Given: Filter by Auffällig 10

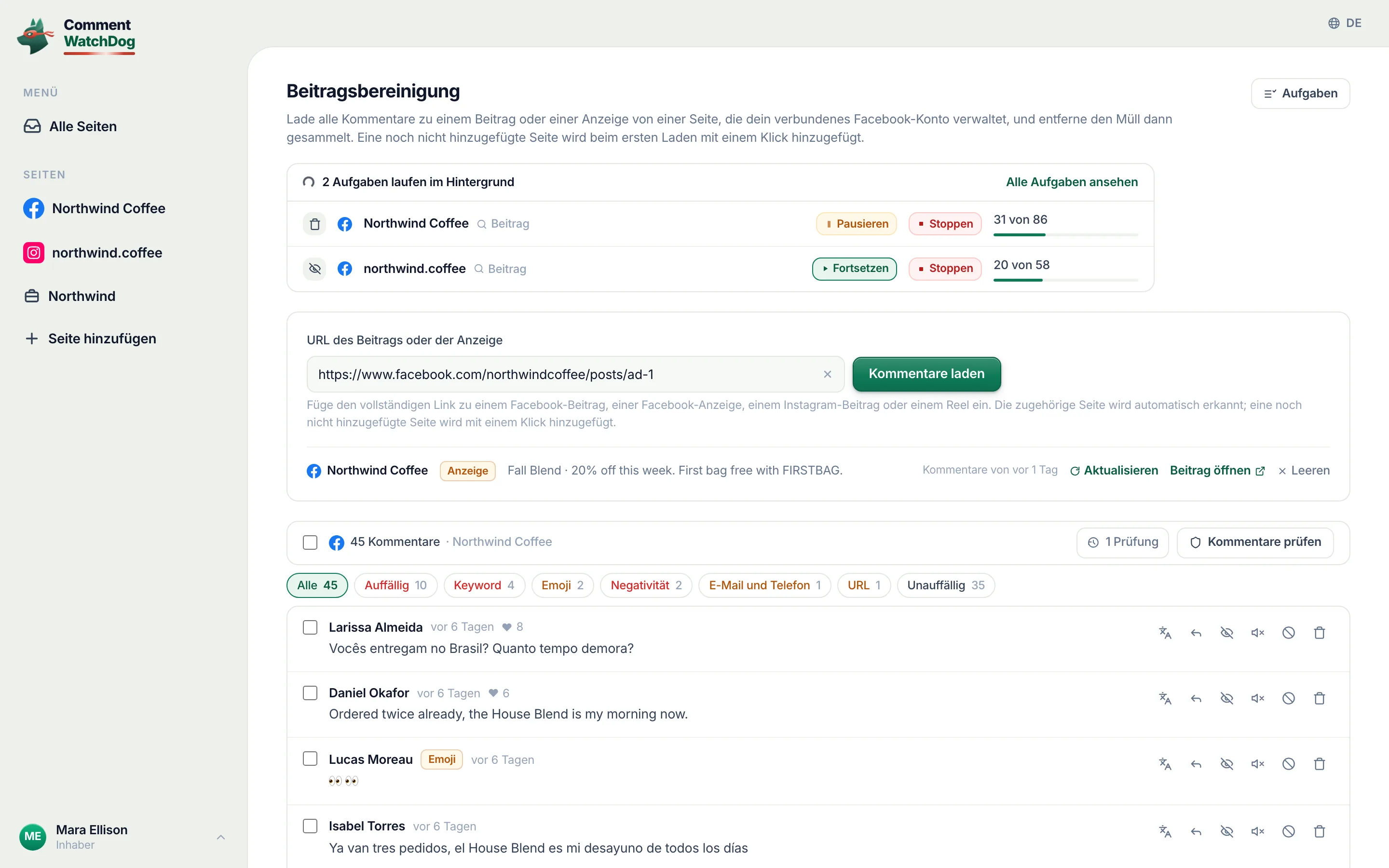Looking at the screenshot, I should [x=395, y=585].
